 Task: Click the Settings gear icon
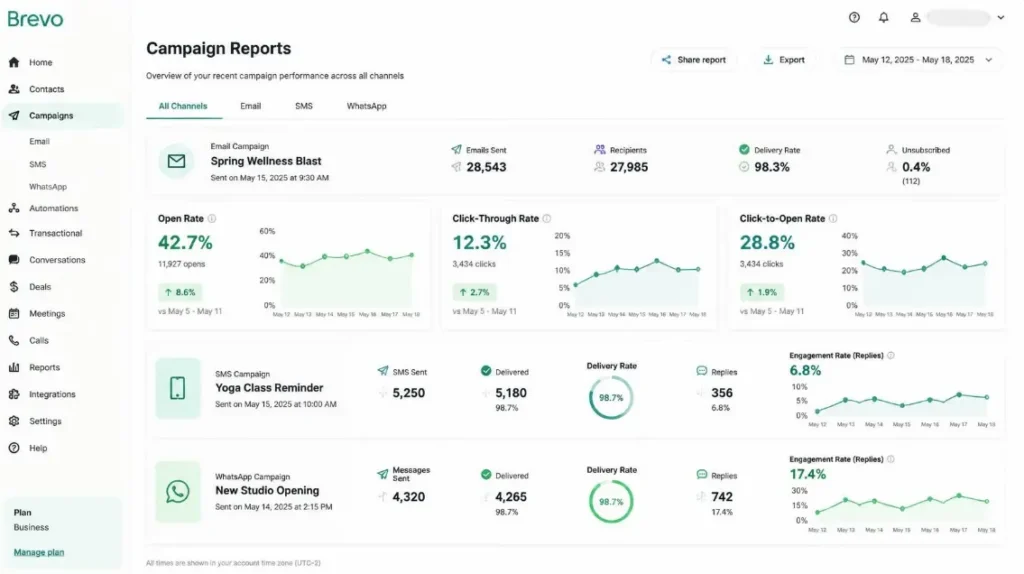click(14, 421)
